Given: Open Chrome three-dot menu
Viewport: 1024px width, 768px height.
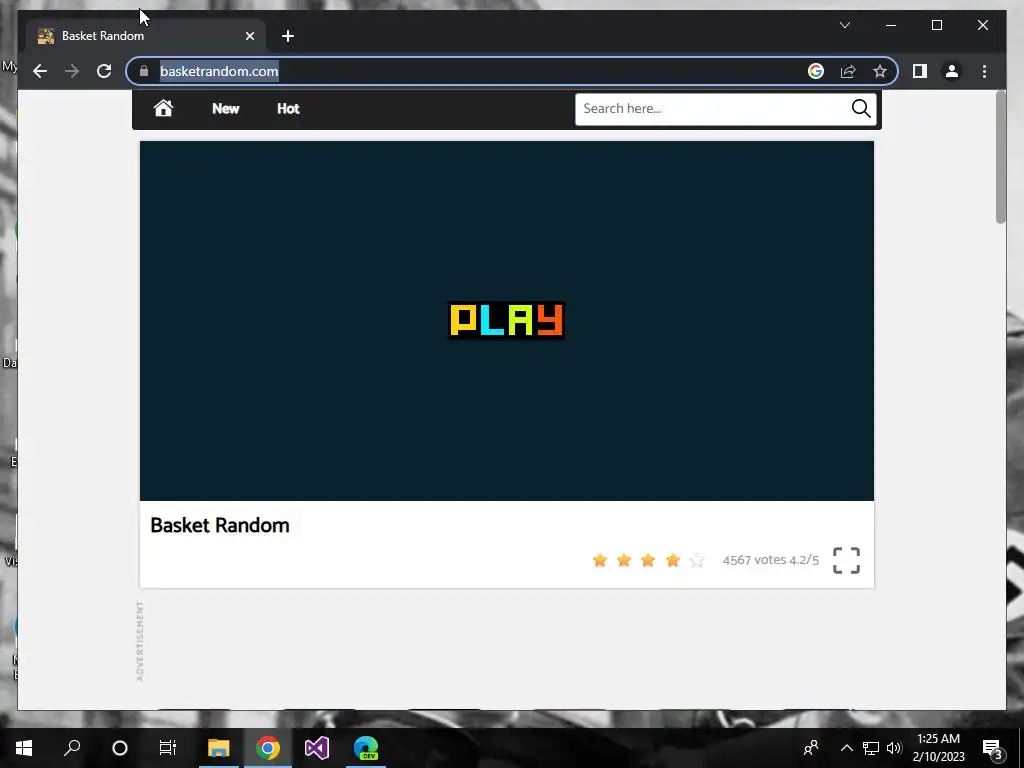Looking at the screenshot, I should pyautogui.click(x=984, y=71).
